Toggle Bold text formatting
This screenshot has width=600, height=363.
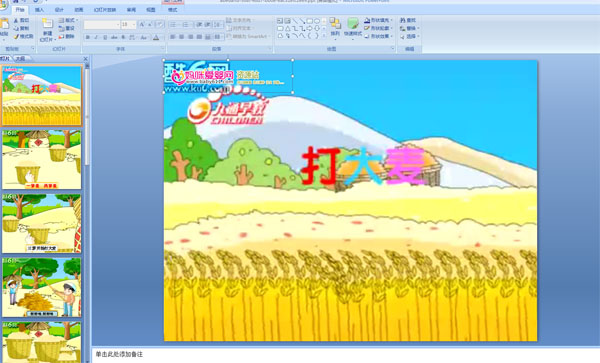(x=88, y=37)
